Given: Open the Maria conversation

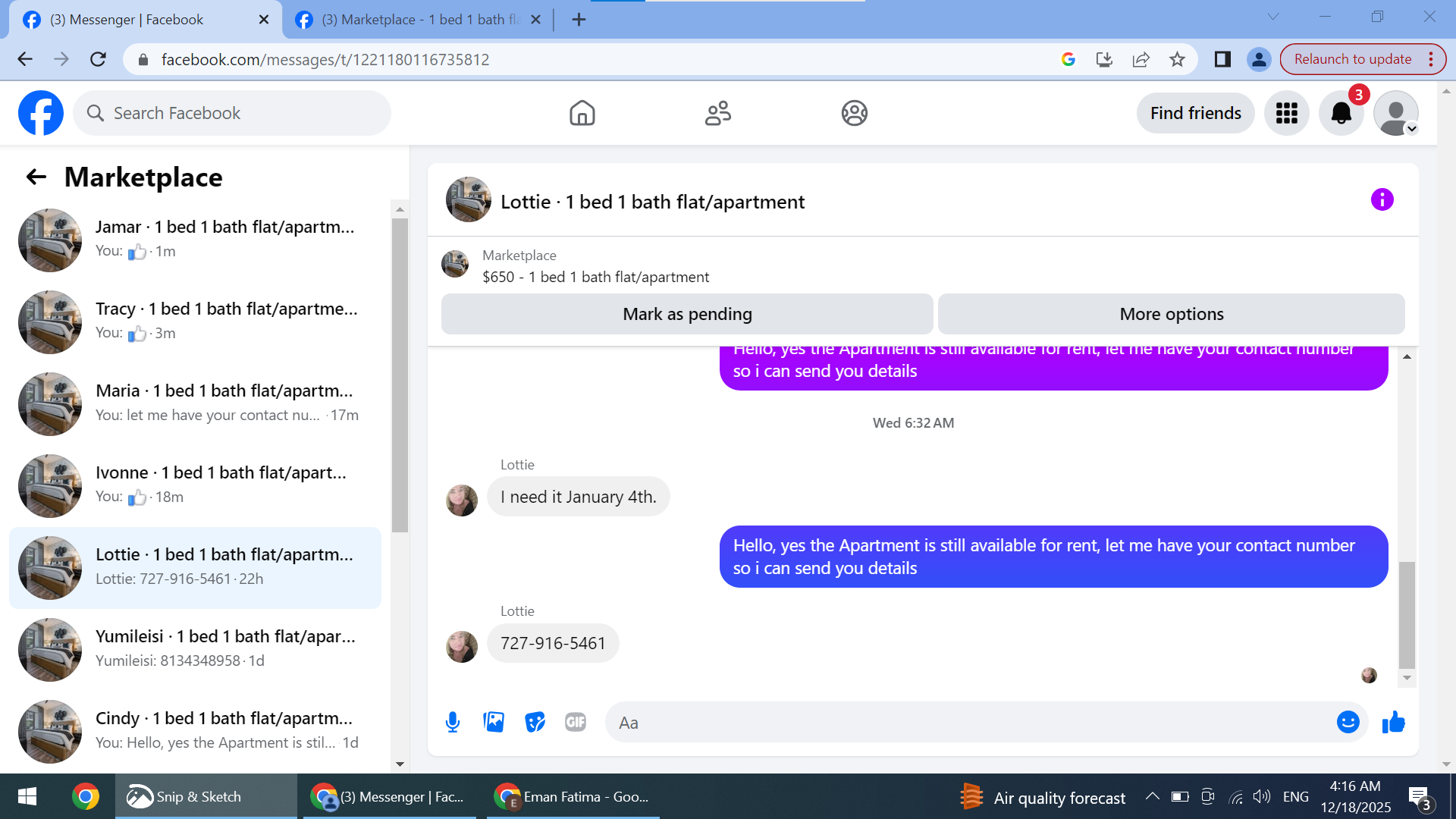Looking at the screenshot, I should (x=195, y=403).
